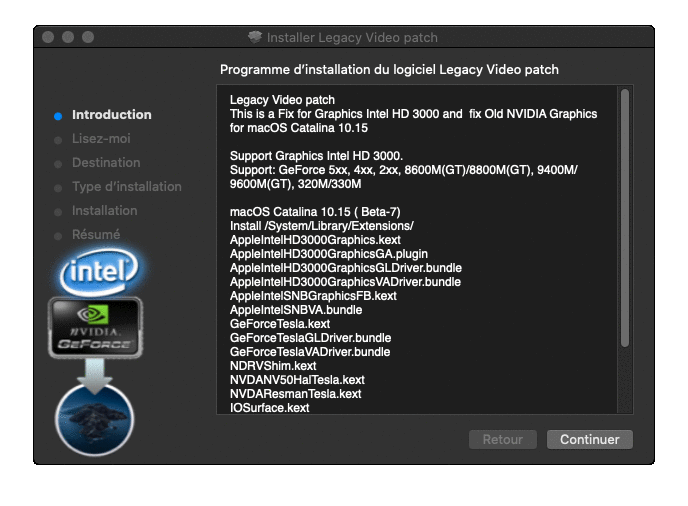688x506 pixels.
Task: Click the macOS Catalina circular icon
Action: pos(95,415)
